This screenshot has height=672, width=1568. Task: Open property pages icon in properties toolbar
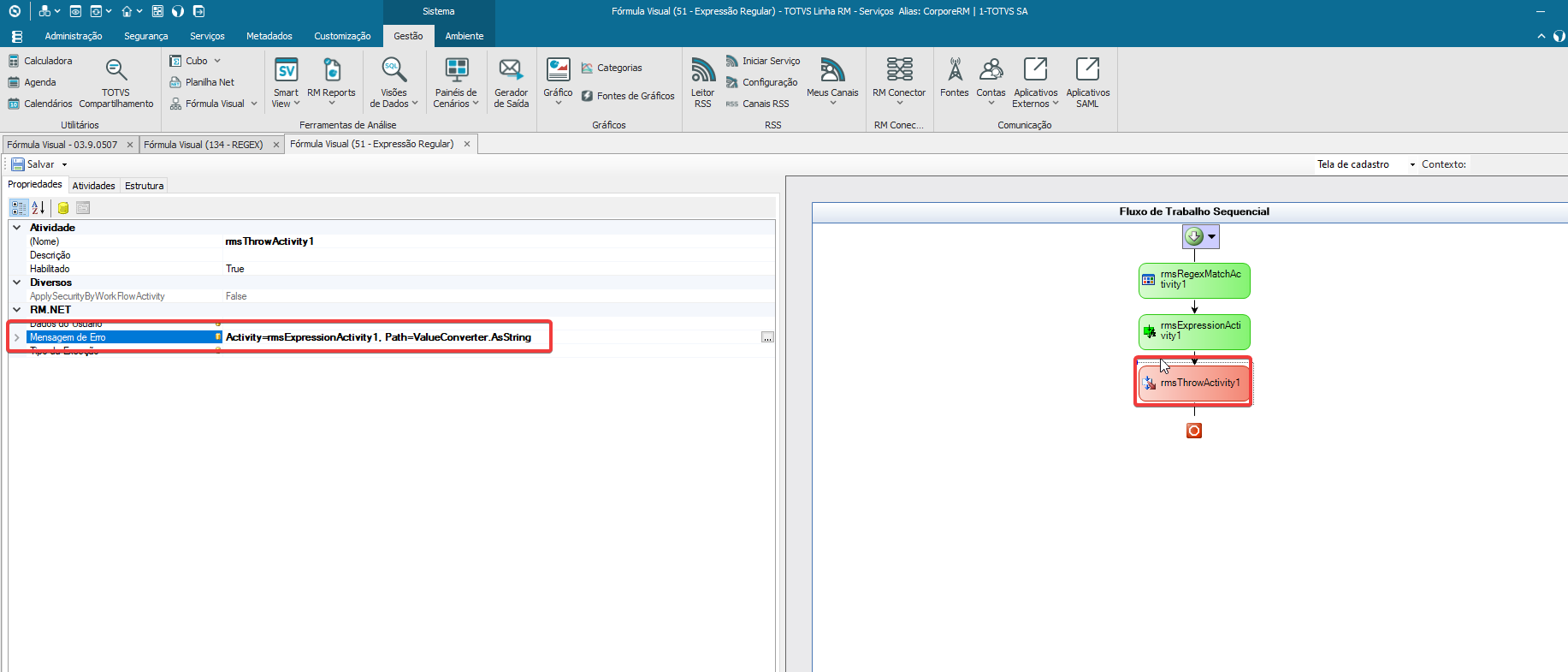click(83, 208)
